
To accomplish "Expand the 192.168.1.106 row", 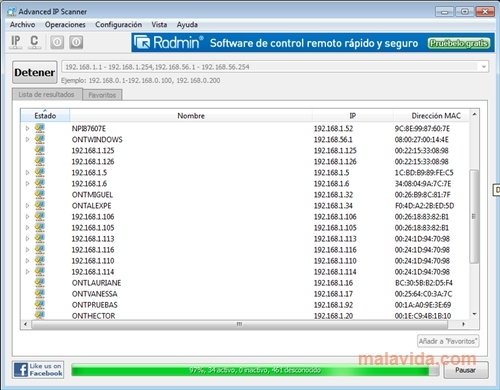I will 27,216.
